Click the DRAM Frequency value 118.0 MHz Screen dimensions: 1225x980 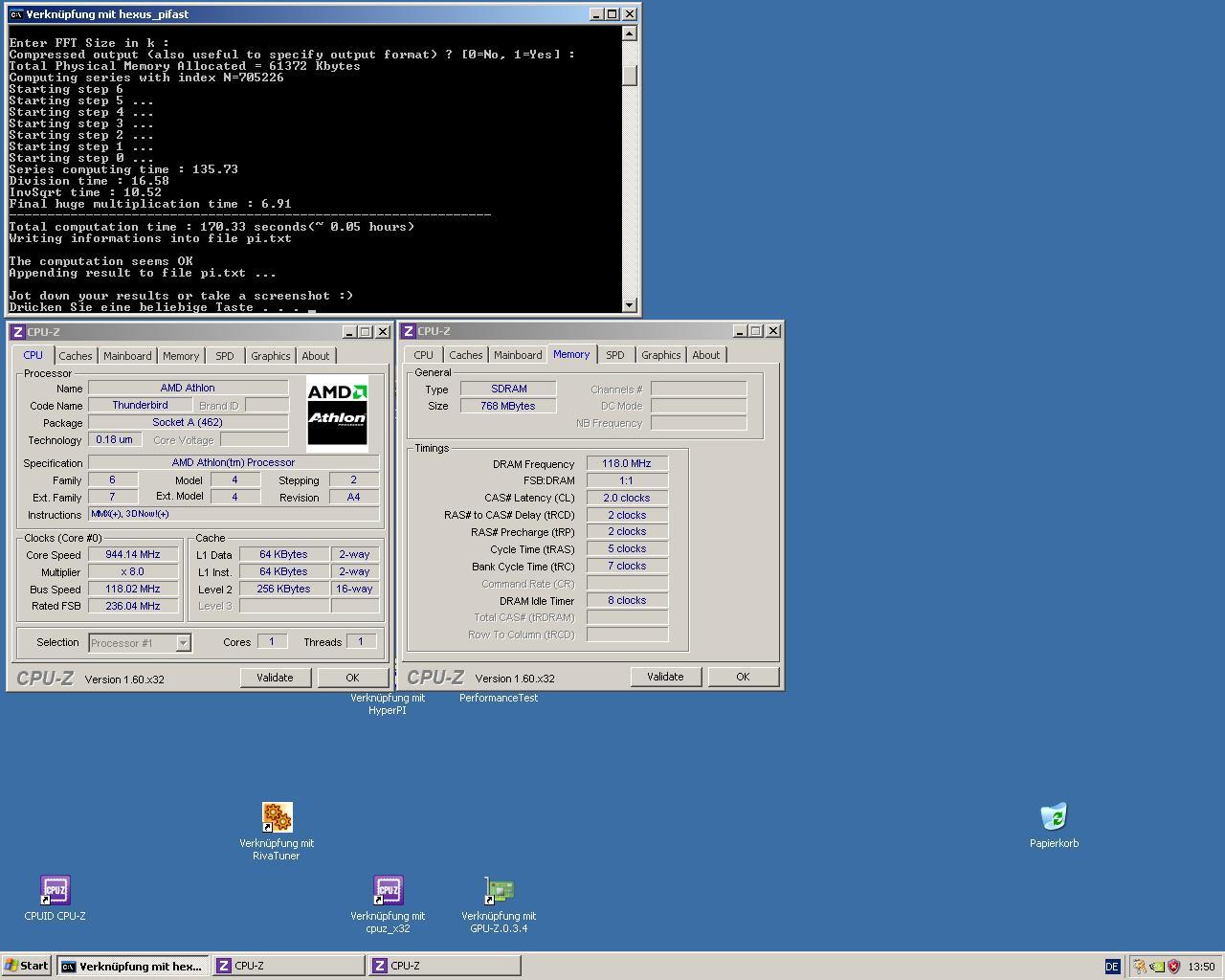tap(627, 464)
